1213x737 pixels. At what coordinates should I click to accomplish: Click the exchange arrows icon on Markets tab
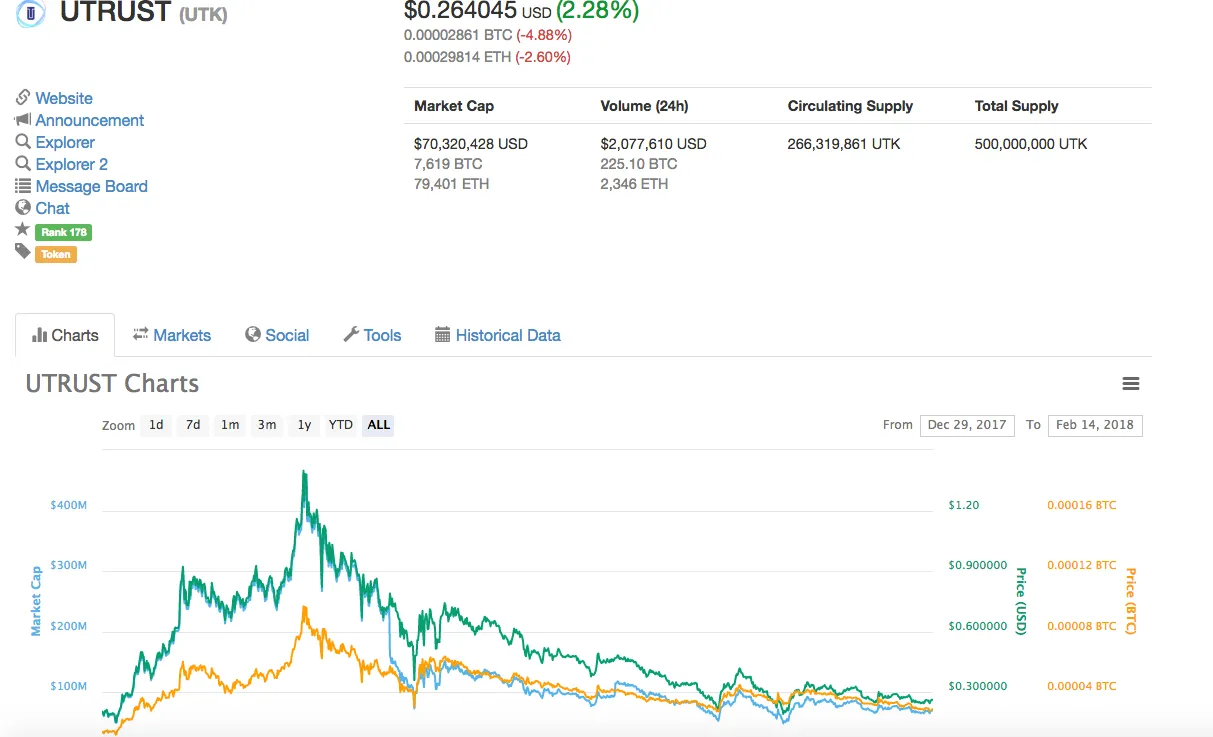(x=141, y=334)
